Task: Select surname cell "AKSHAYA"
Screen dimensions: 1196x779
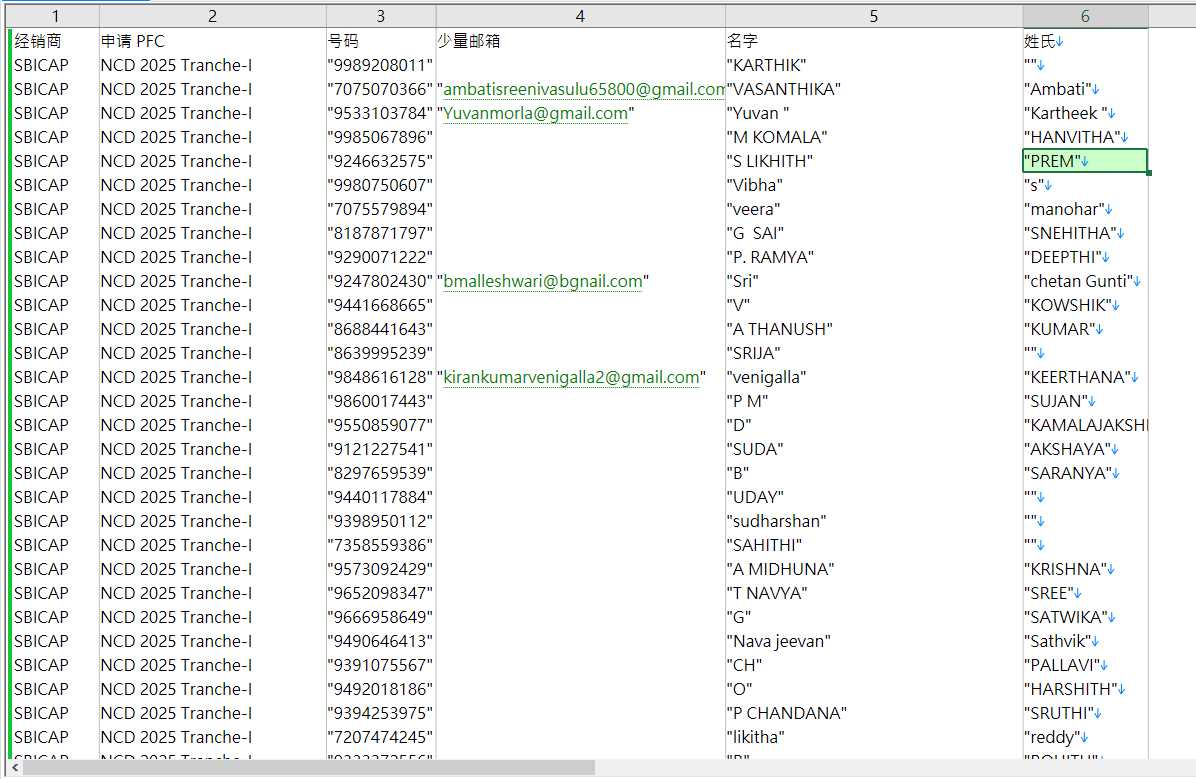Action: tap(1085, 449)
